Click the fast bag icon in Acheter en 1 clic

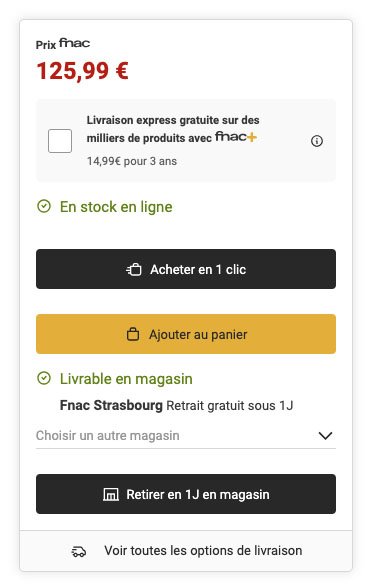(x=134, y=269)
